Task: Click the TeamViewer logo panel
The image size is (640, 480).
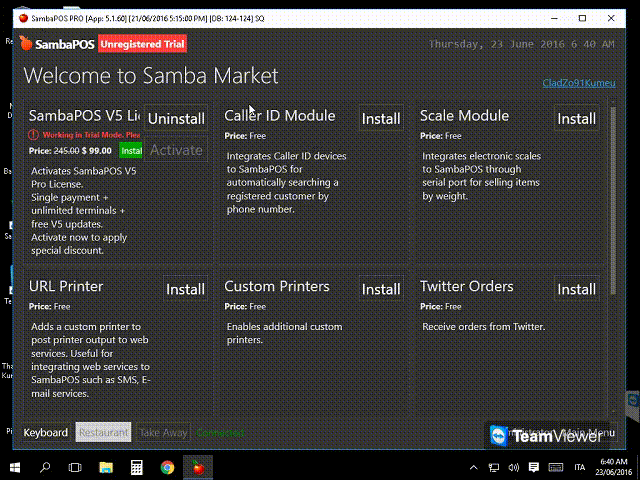Action: (546, 436)
